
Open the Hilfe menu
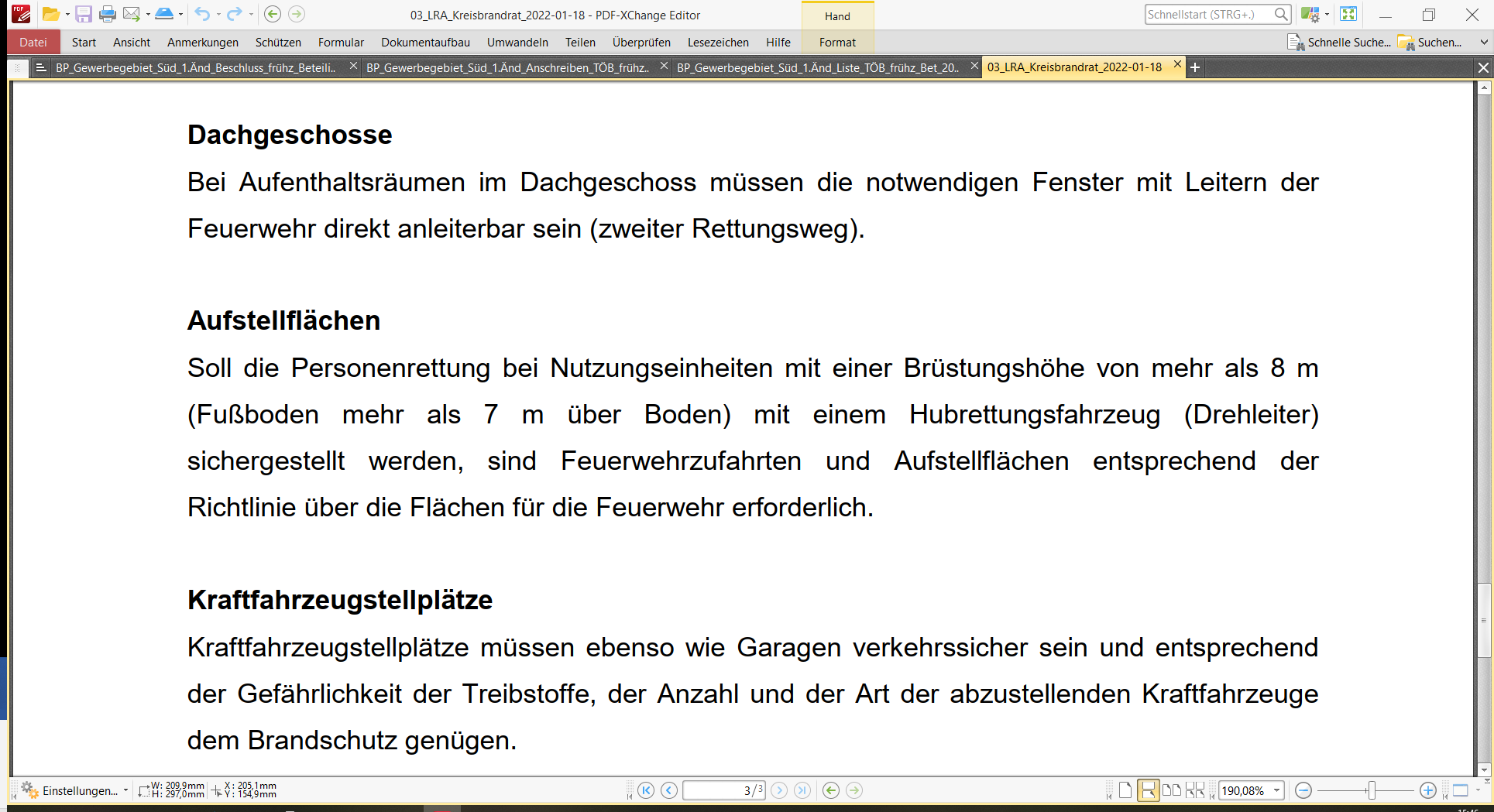click(778, 43)
